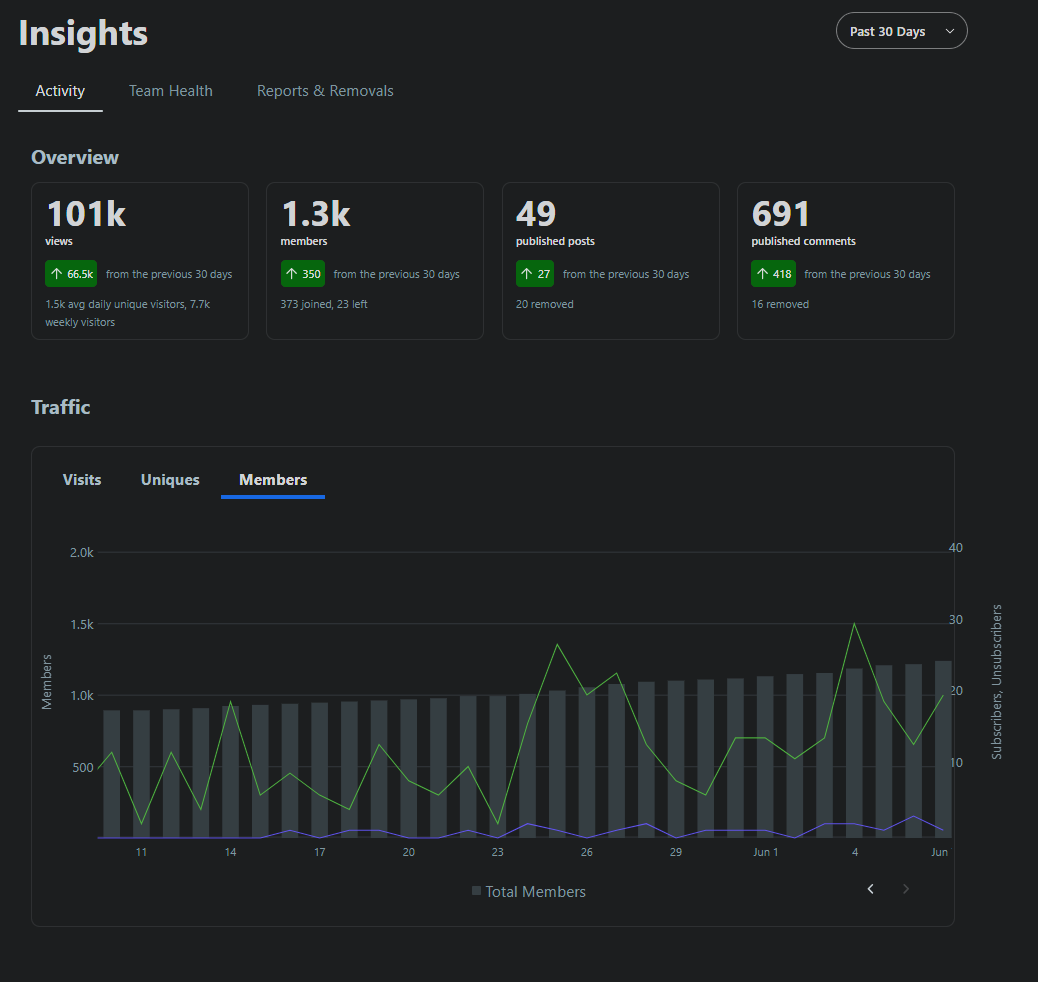Open the Team Health tab
This screenshot has height=982, width=1038.
(171, 91)
